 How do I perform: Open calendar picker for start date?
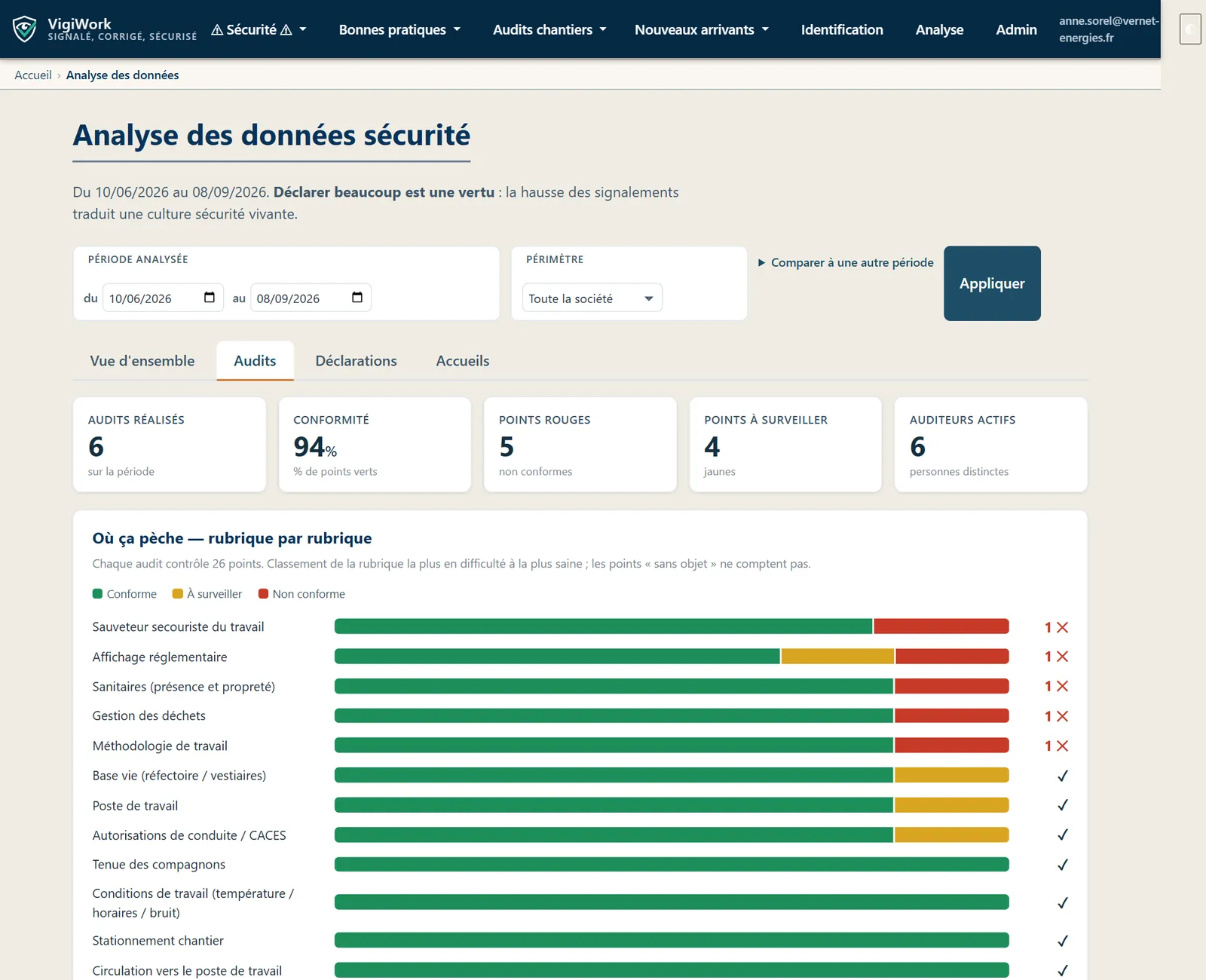210,298
